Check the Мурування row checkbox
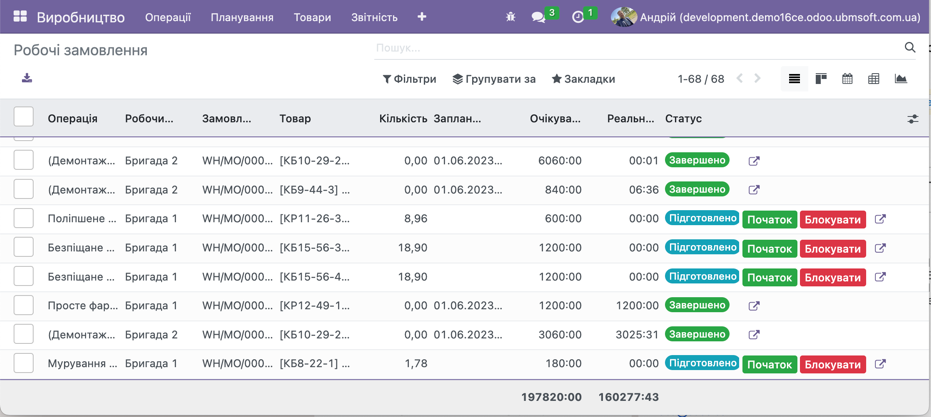Viewport: 931px width, 417px height. point(24,364)
